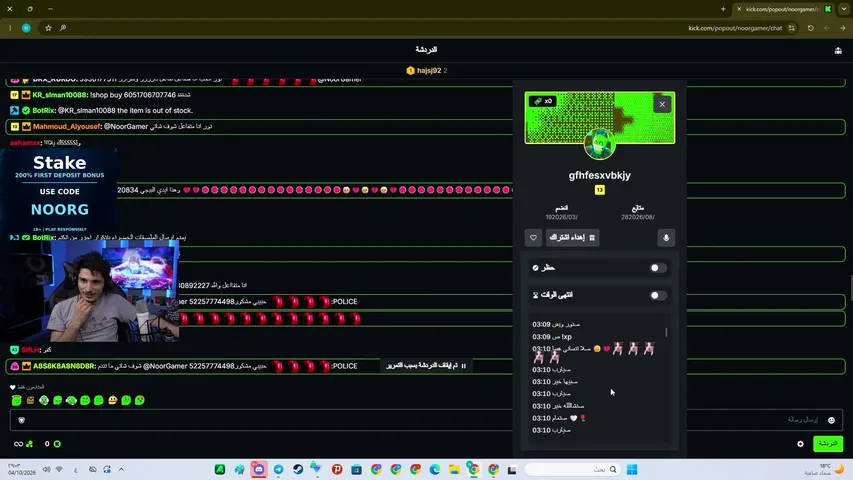Viewport: 853px width, 480px height.
Task: Click the infinity points icon
Action: tap(18, 444)
